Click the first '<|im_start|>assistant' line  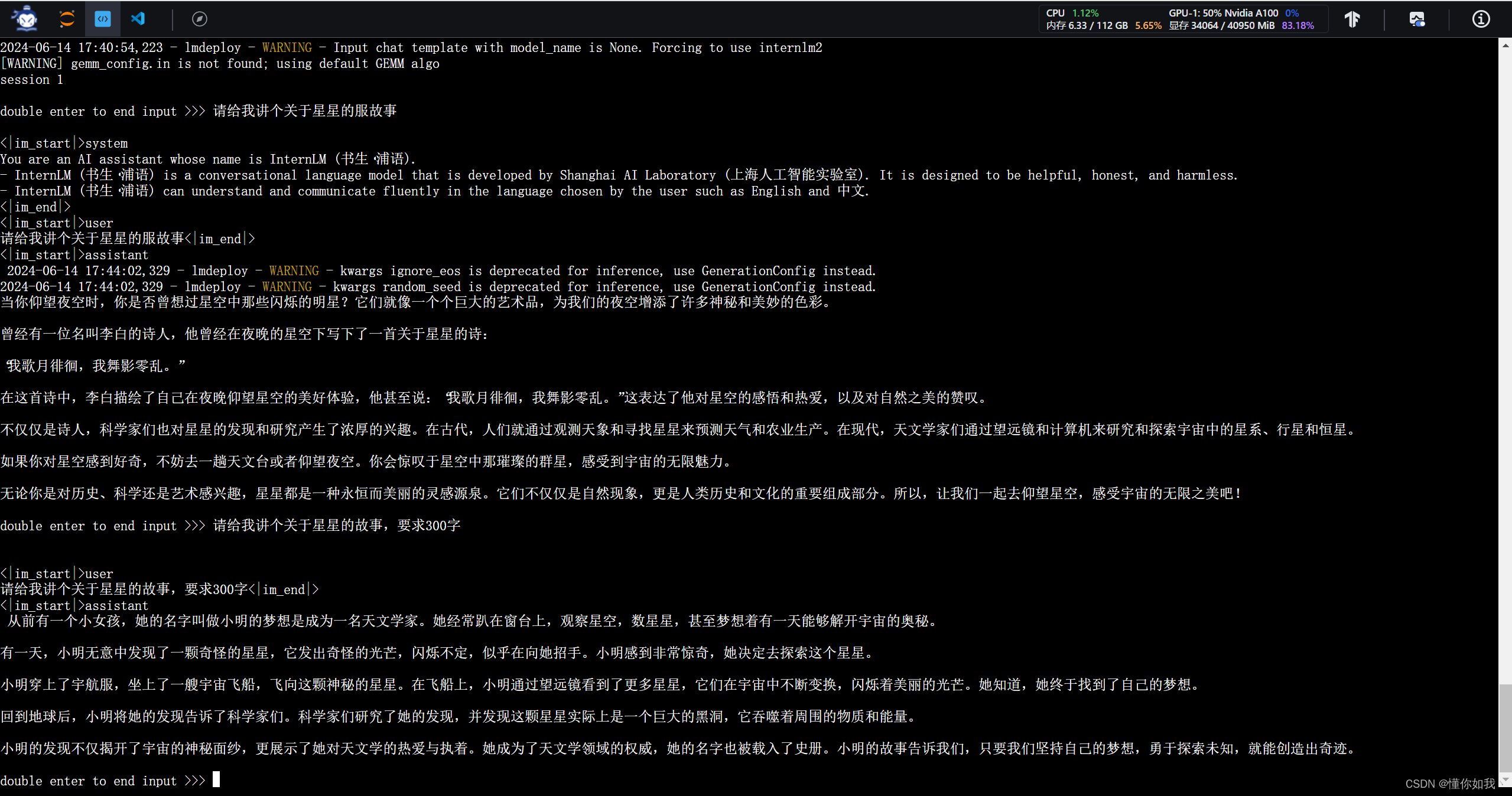pyautogui.click(x=74, y=255)
